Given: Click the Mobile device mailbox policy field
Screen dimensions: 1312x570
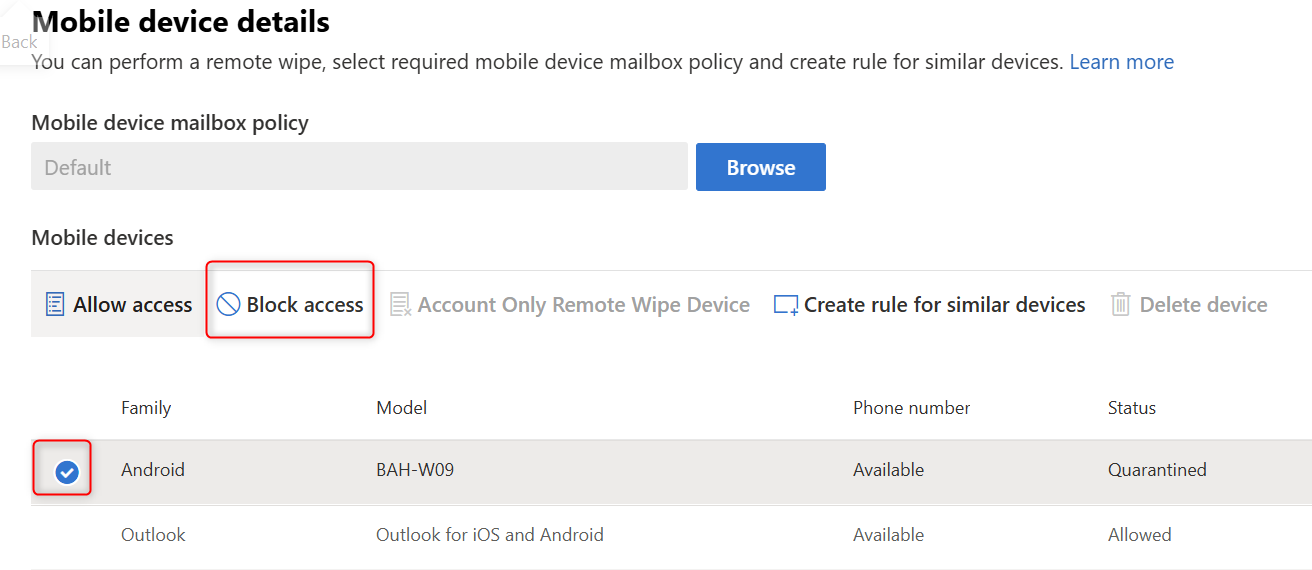Looking at the screenshot, I should [359, 167].
